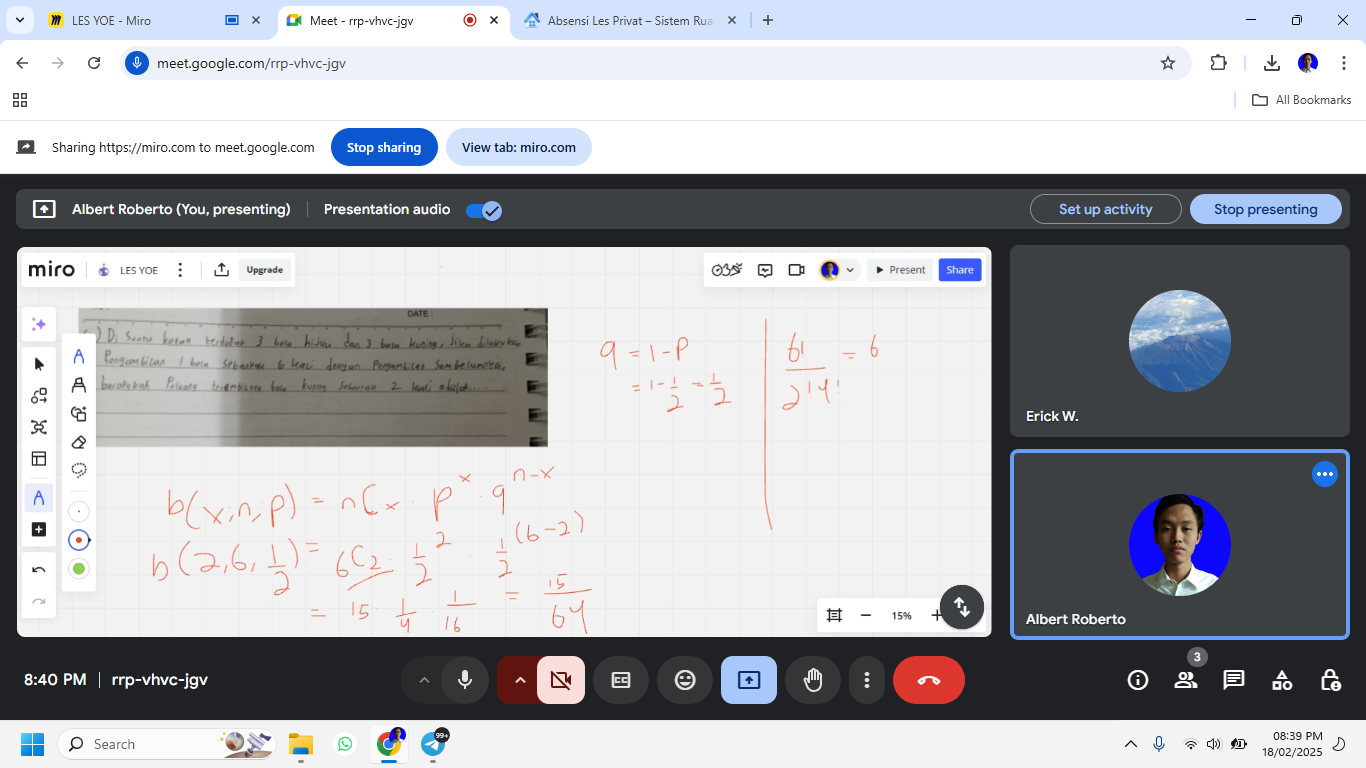The image size is (1366, 768).
Task: Click the Miro frames icon beside zoom
Action: pyautogui.click(x=834, y=616)
